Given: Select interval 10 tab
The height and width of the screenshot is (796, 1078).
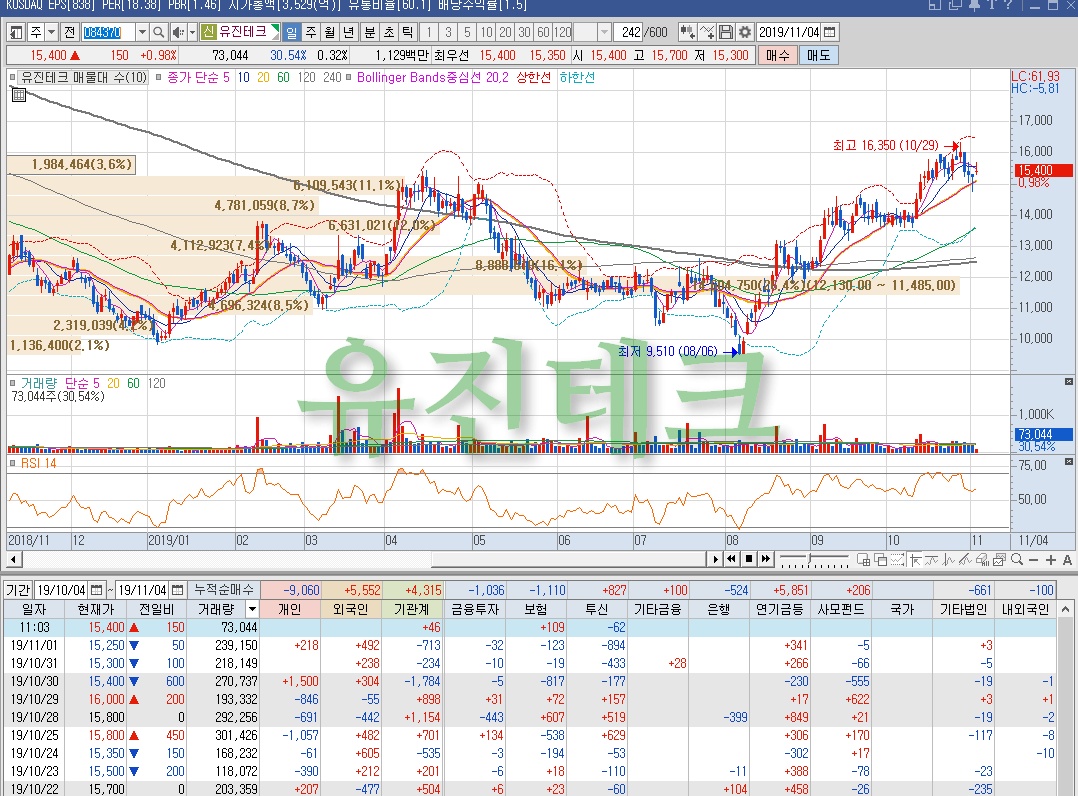Looking at the screenshot, I should [x=487, y=32].
